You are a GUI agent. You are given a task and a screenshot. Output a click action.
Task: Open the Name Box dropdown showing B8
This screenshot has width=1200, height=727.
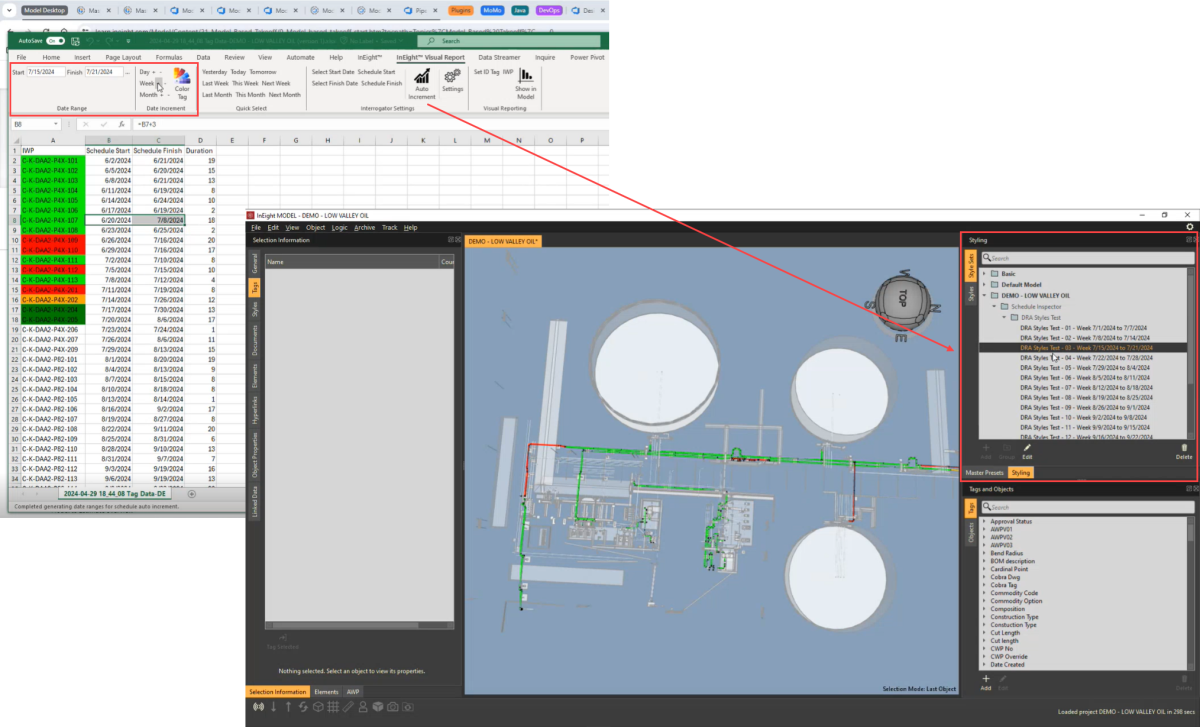[56, 124]
